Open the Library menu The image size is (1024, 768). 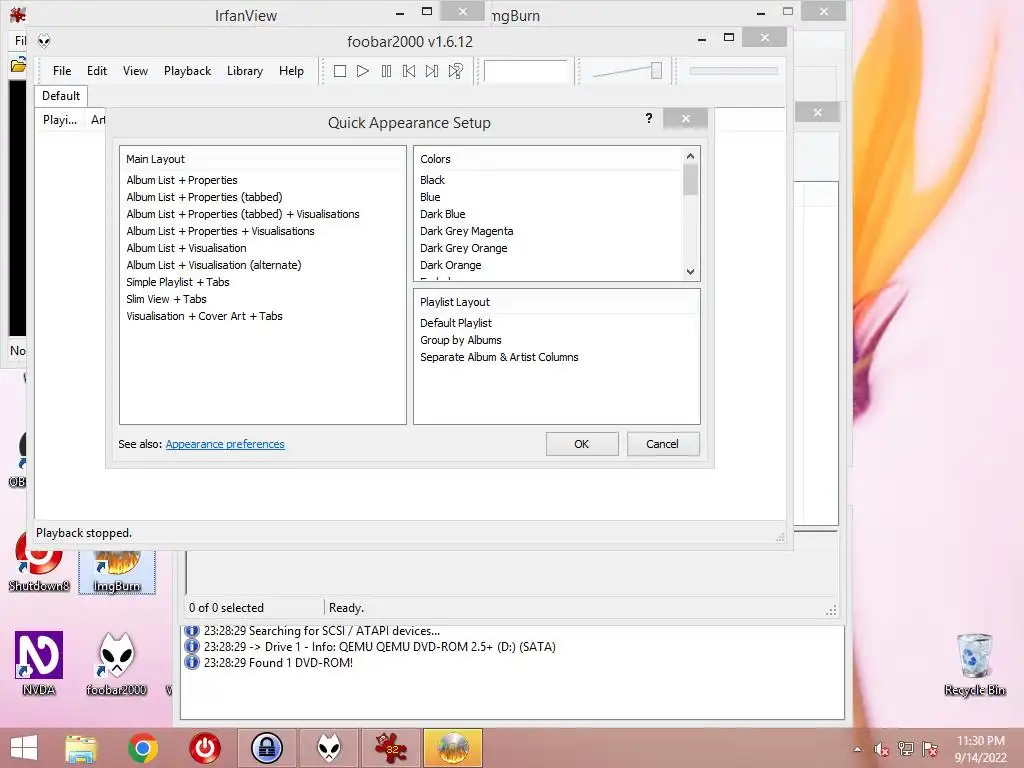[x=245, y=71]
